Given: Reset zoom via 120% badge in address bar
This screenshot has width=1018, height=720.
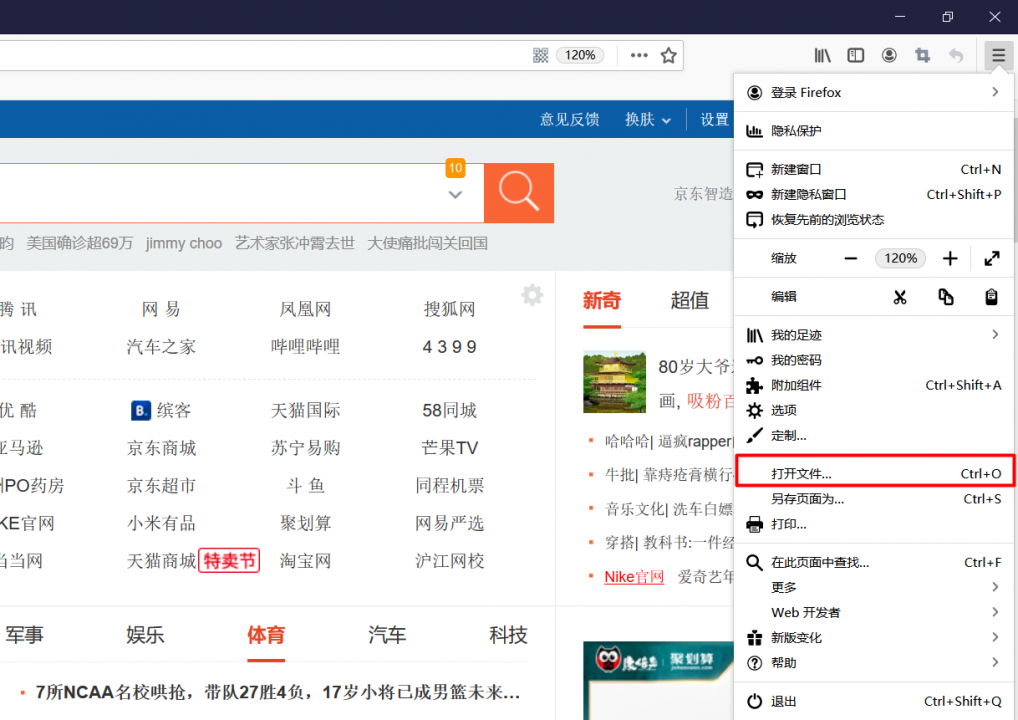Looking at the screenshot, I should click(580, 56).
